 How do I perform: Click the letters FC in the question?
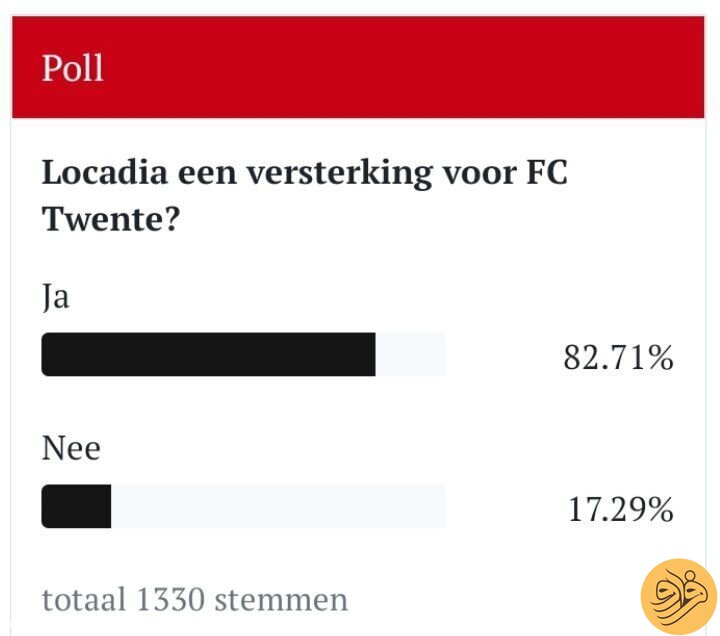click(547, 172)
